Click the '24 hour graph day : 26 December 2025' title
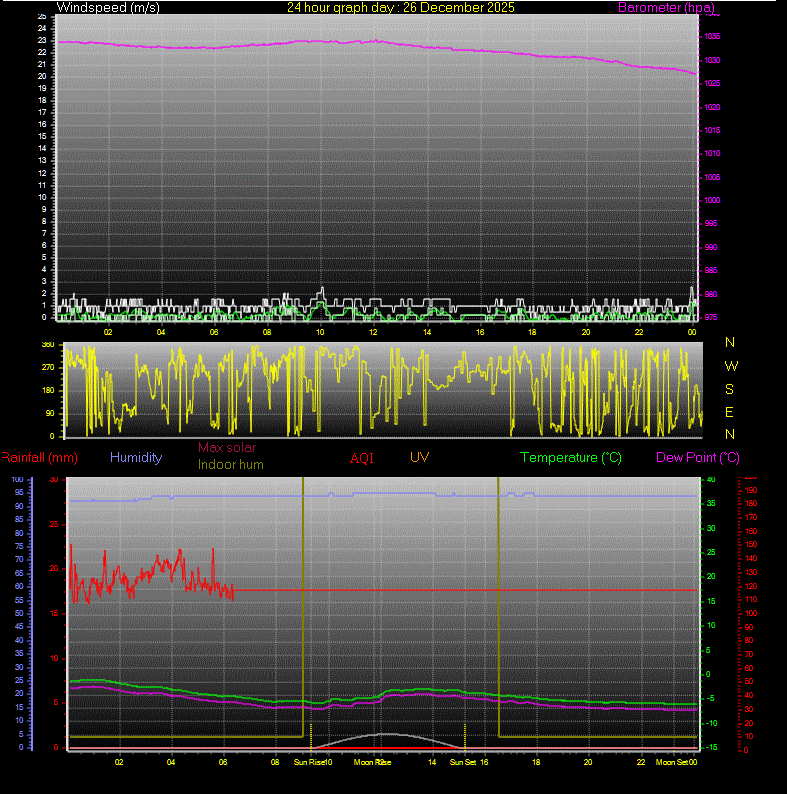This screenshot has height=794, width=787. pos(401,8)
